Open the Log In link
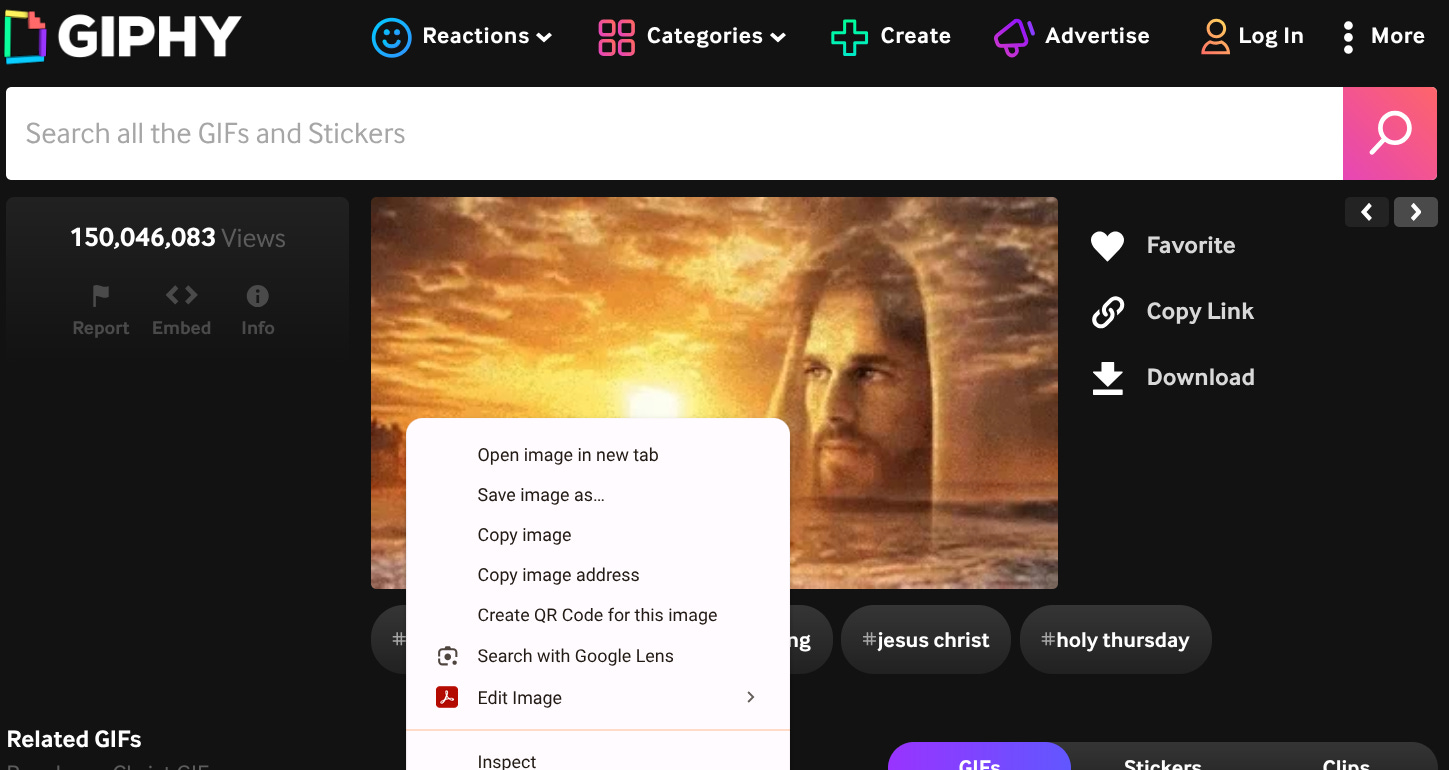This screenshot has width=1449, height=770. point(1270,36)
